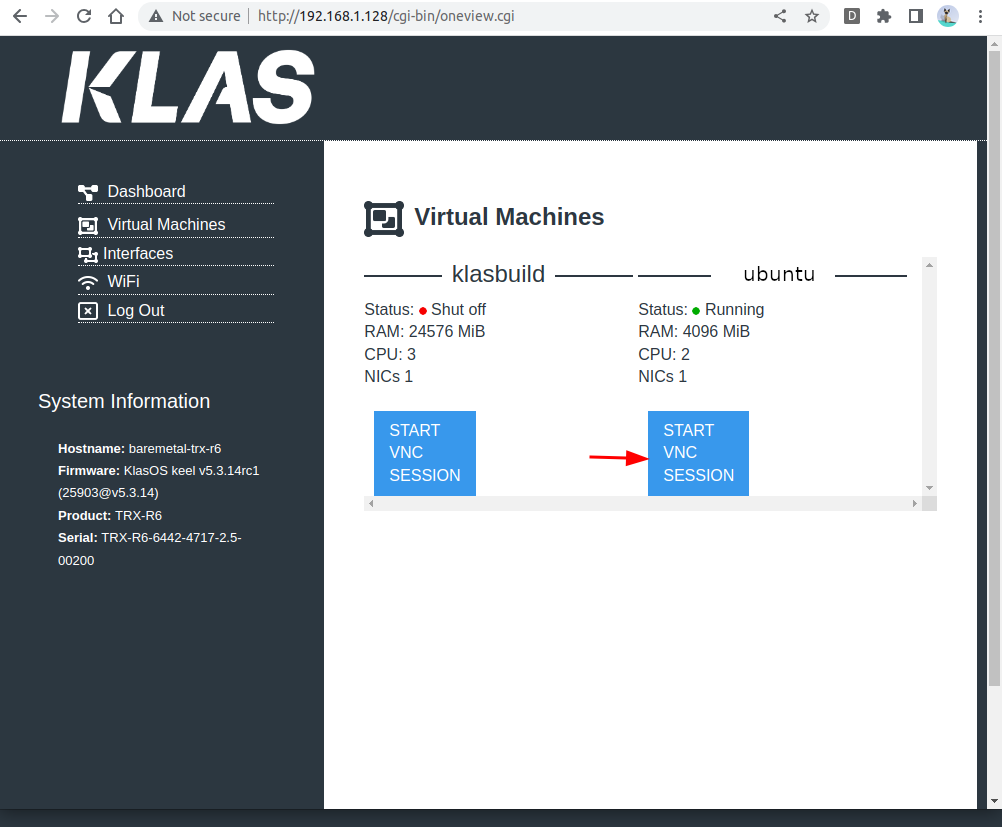Click the VM panel scroll-down arrow
This screenshot has height=827, width=1002.
click(930, 488)
